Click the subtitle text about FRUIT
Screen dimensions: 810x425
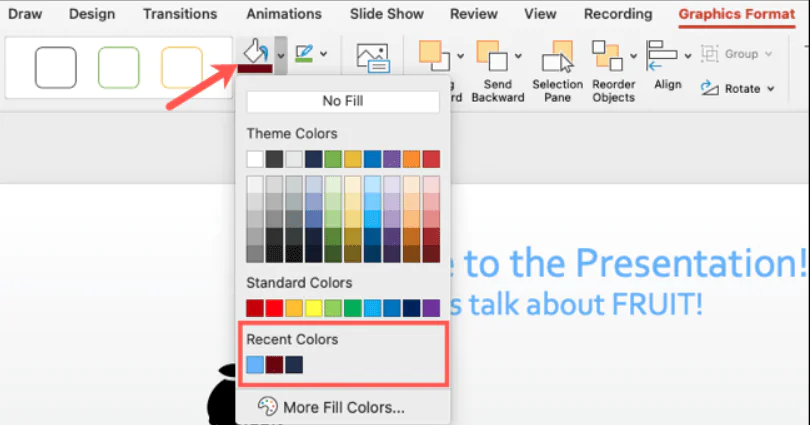[x=577, y=304]
